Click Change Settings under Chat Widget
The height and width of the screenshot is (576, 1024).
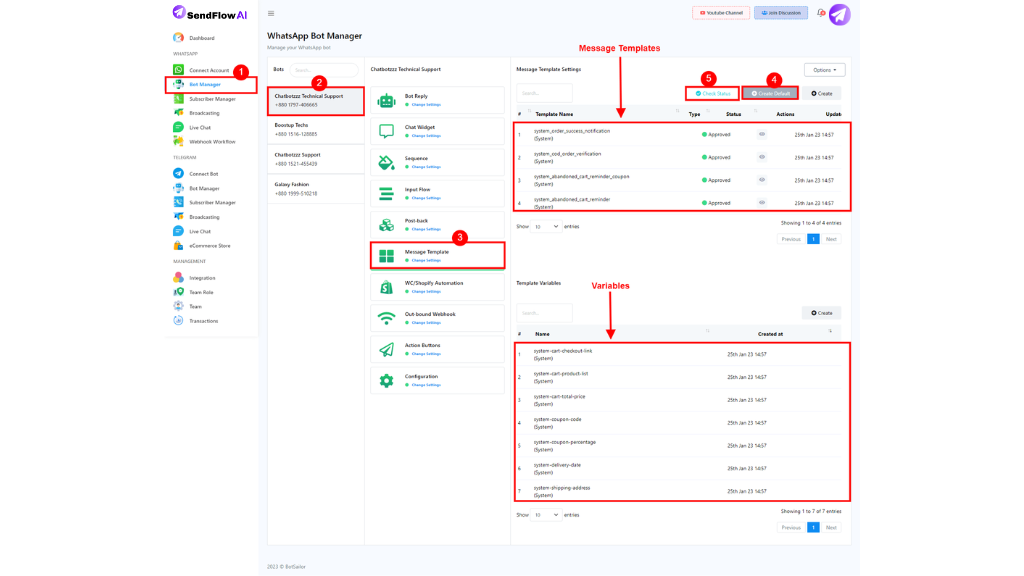coord(426,136)
